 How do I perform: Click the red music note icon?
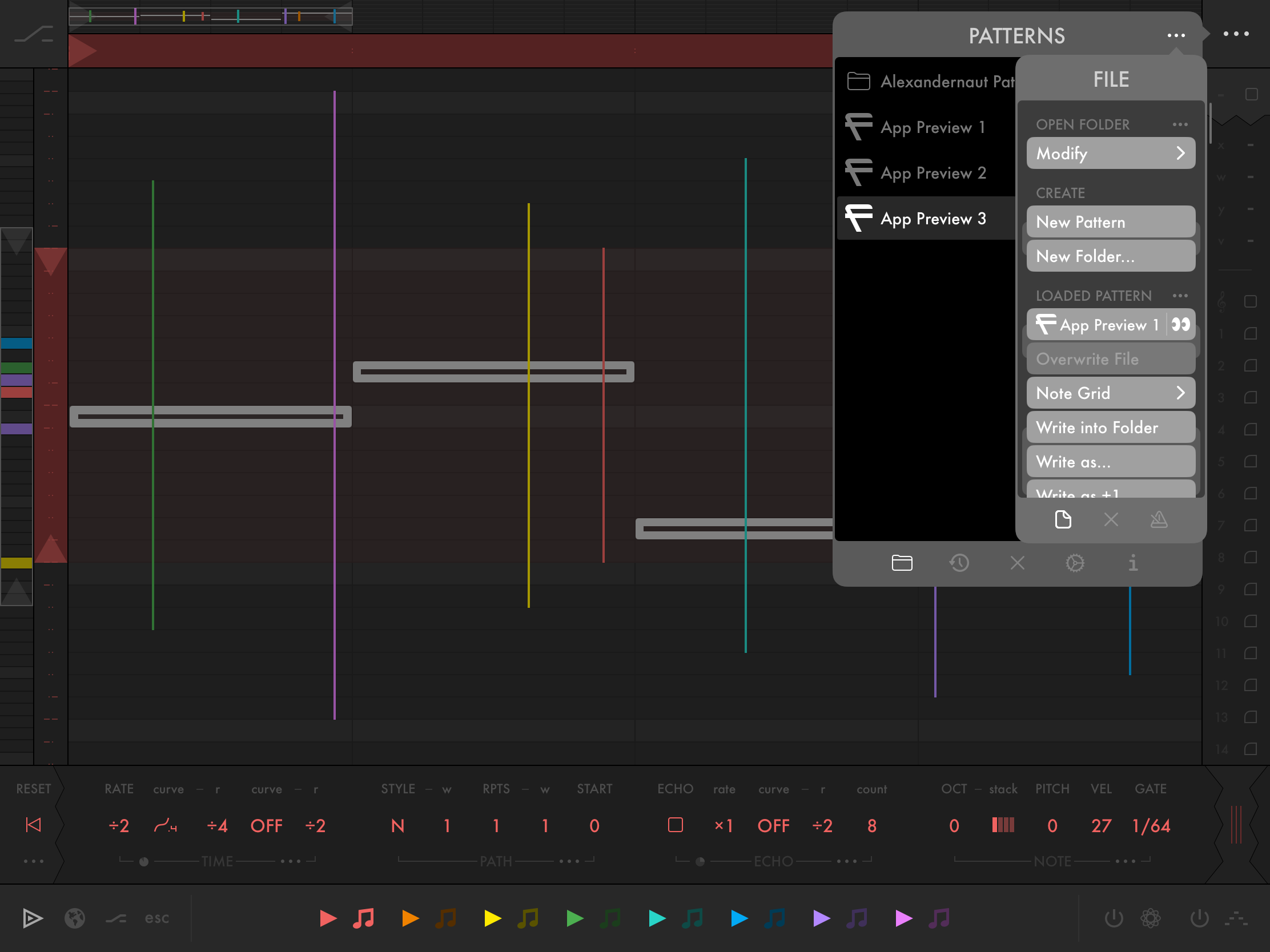click(363, 918)
